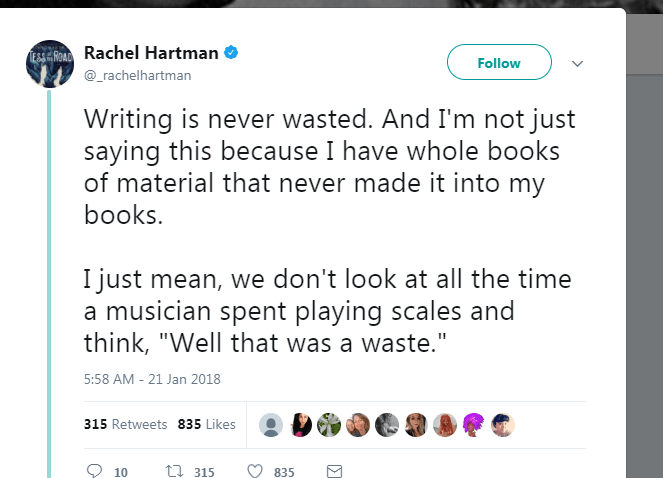
Task: Click the reply speech bubble icon
Action: point(96,471)
